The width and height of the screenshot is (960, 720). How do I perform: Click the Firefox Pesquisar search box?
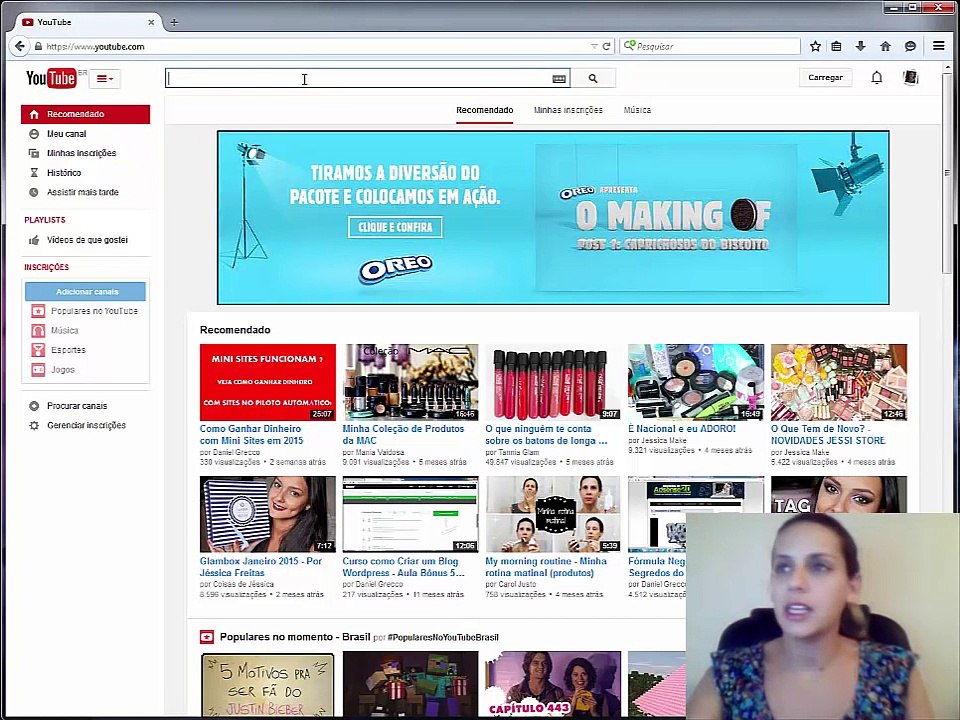[710, 46]
